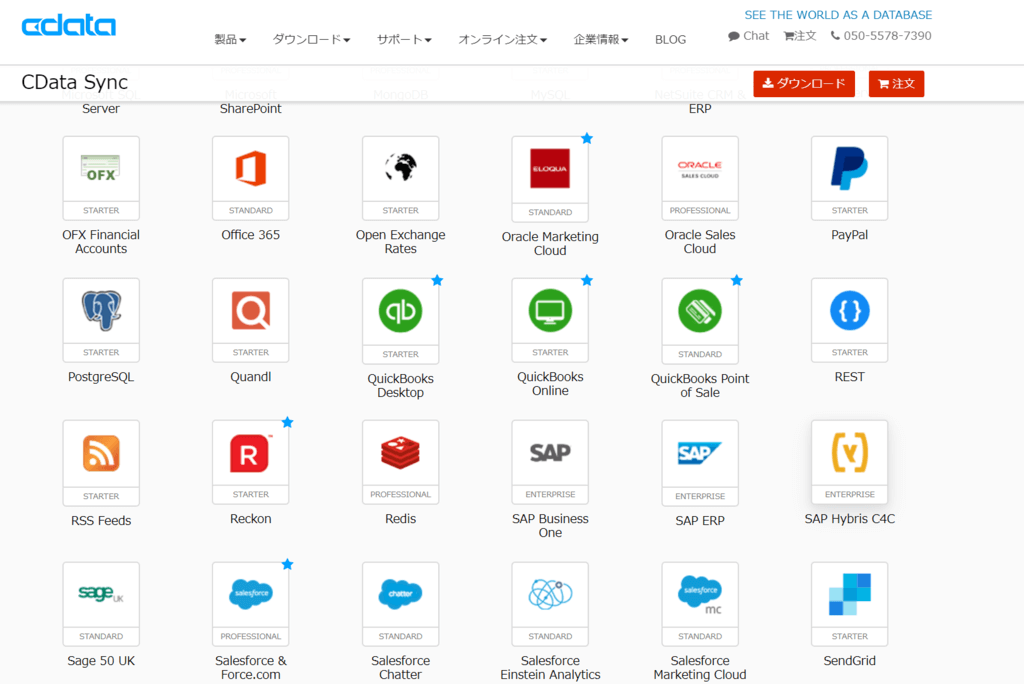Open the QuickBooks Desktop icon
Image resolution: width=1024 pixels, height=684 pixels.
[x=400, y=312]
